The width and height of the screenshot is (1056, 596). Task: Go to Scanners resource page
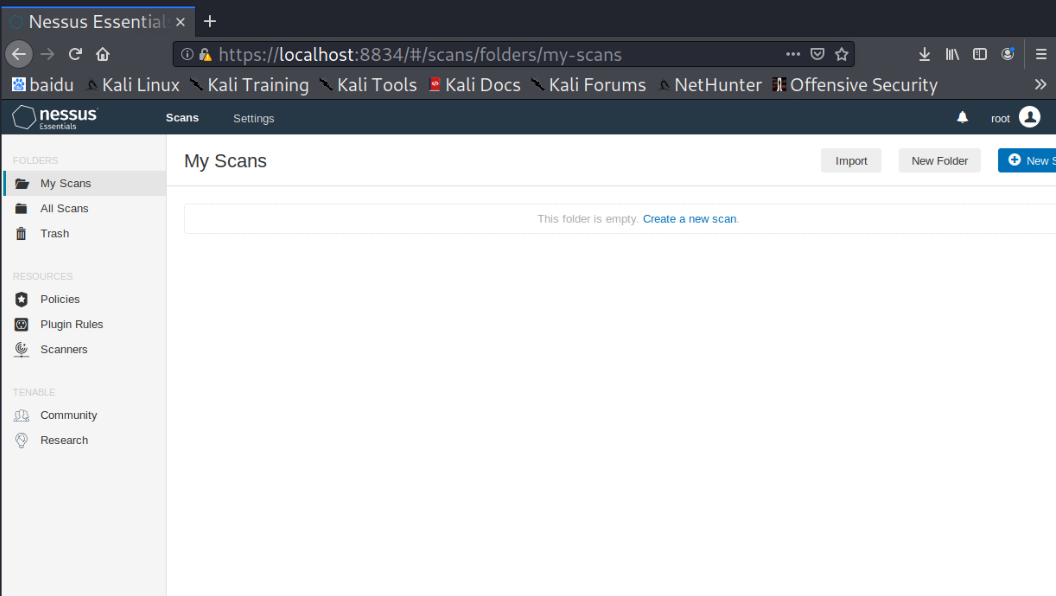[63, 349]
